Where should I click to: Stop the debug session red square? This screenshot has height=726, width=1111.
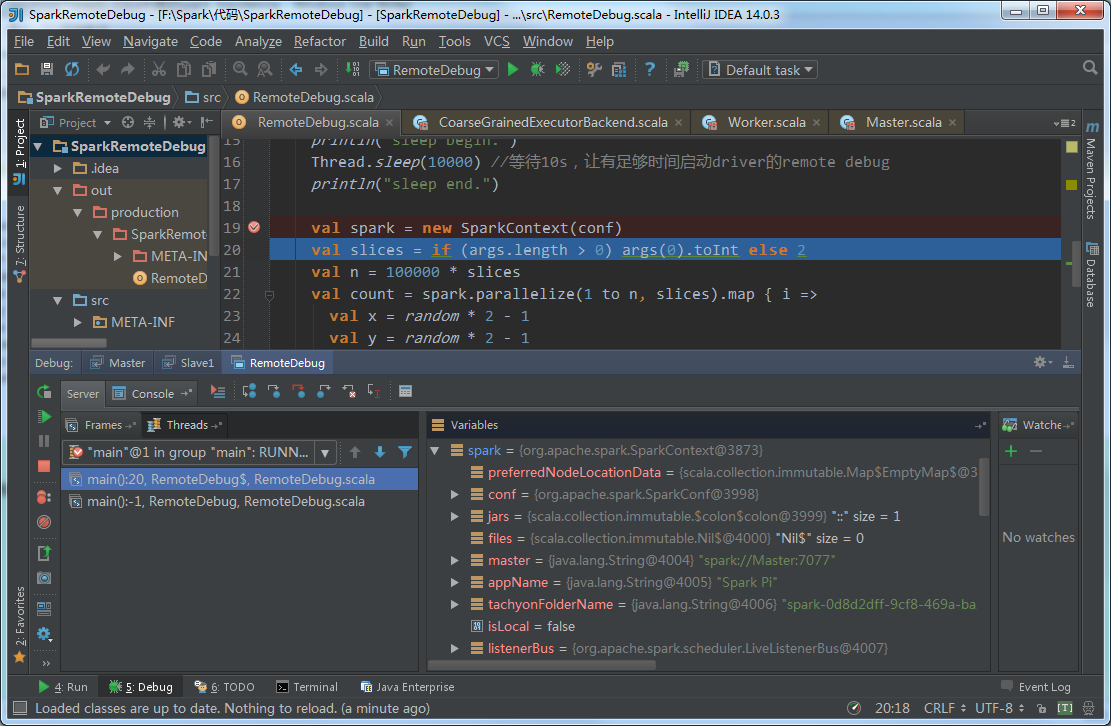click(x=44, y=466)
